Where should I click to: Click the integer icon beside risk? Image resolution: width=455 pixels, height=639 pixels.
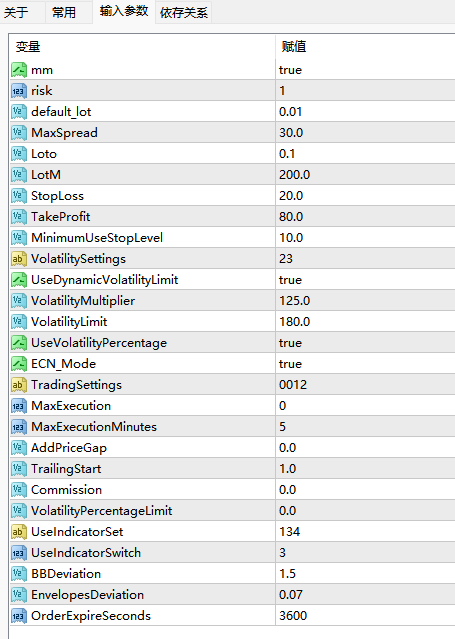point(19,91)
